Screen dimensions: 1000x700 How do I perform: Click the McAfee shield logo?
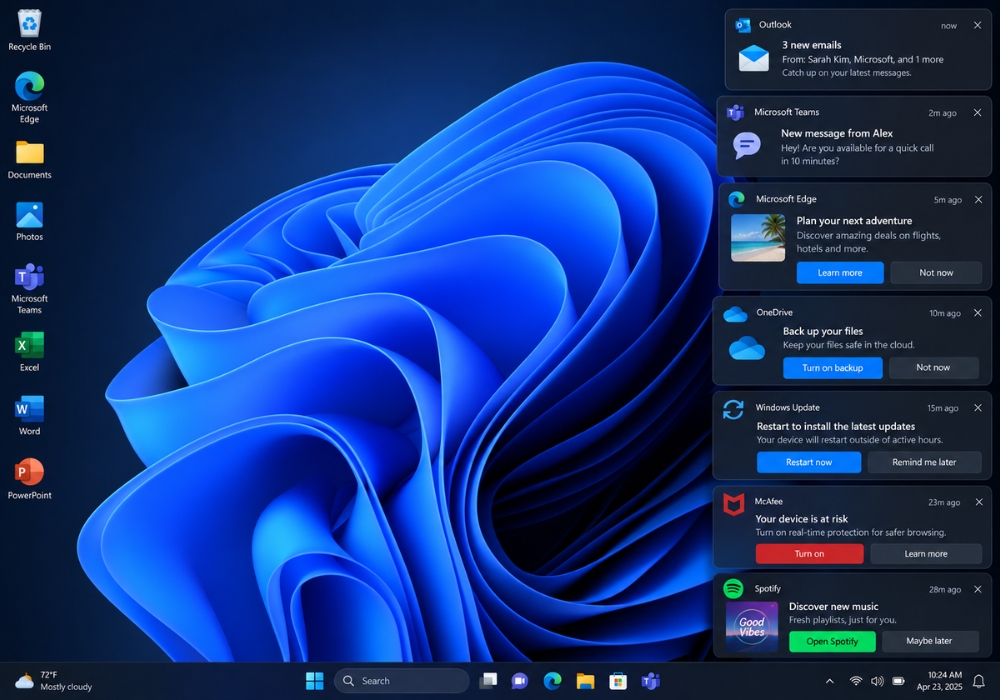pyautogui.click(x=733, y=504)
